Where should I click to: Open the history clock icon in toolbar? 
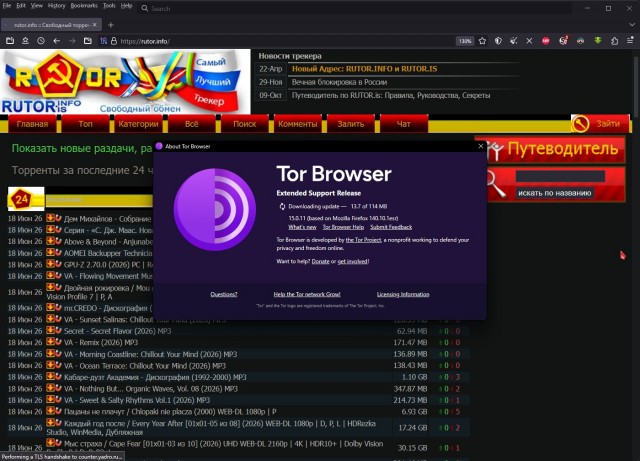pyautogui.click(x=41, y=41)
